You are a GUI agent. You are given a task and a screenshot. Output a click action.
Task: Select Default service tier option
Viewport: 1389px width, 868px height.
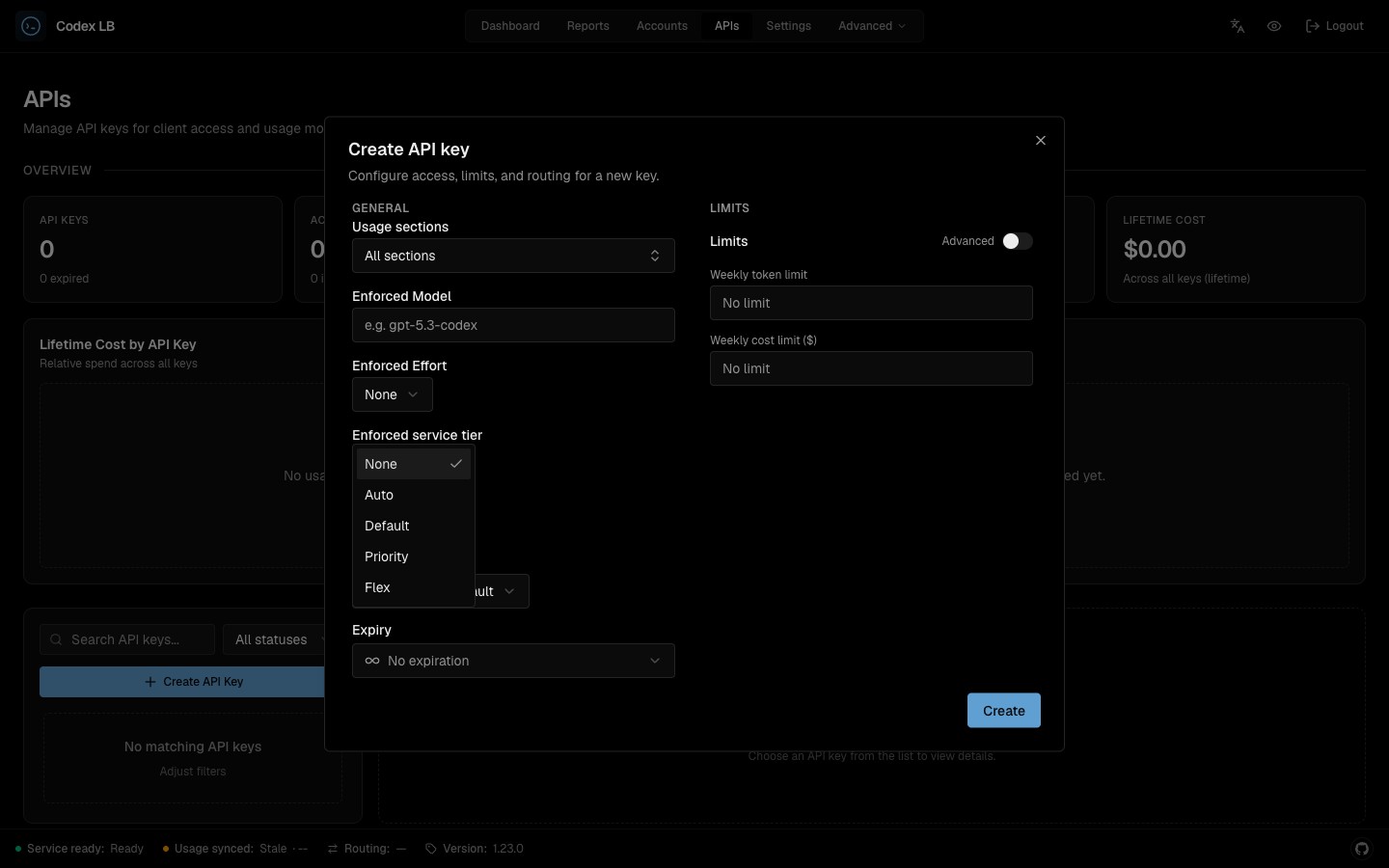tap(414, 526)
